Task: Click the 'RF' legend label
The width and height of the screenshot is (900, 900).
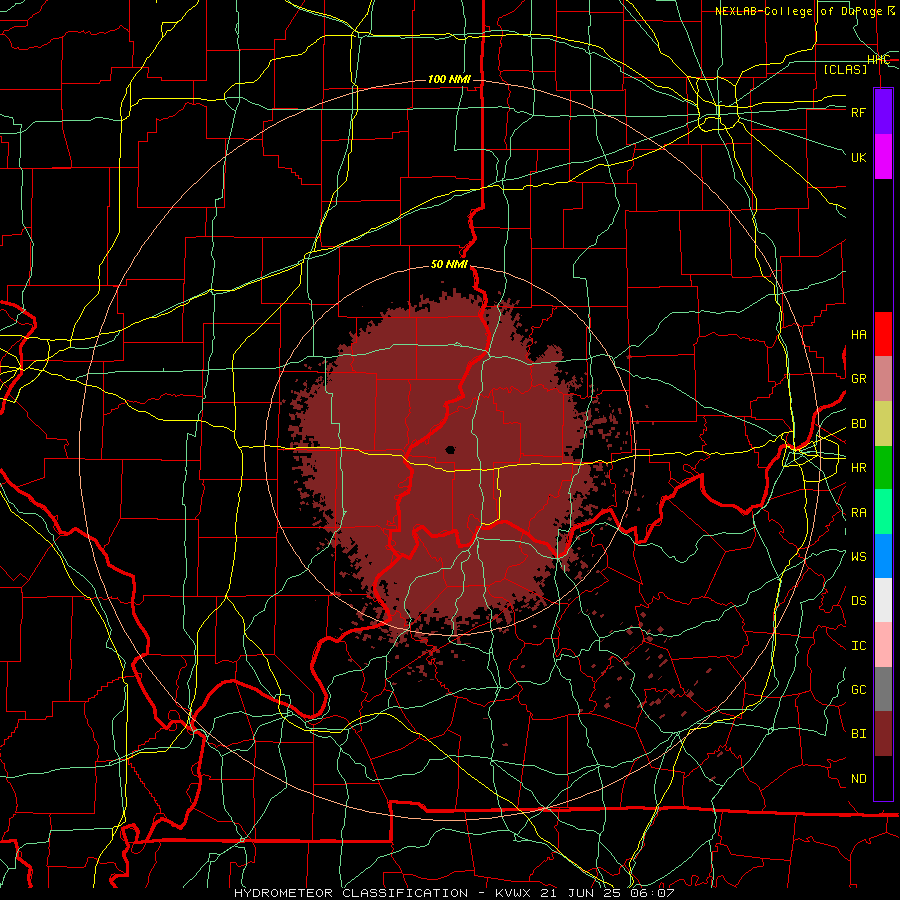Action: (x=858, y=112)
